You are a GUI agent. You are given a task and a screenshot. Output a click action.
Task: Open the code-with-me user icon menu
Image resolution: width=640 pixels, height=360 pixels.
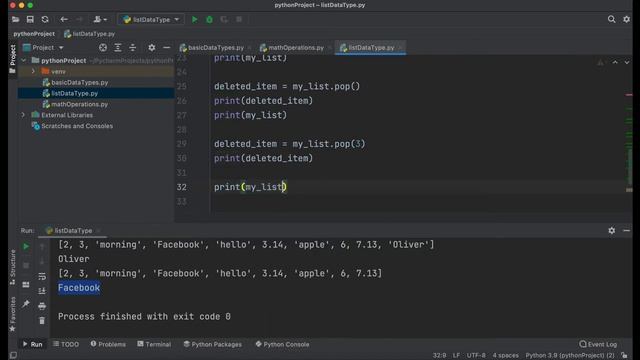pyautogui.click(x=100, y=19)
